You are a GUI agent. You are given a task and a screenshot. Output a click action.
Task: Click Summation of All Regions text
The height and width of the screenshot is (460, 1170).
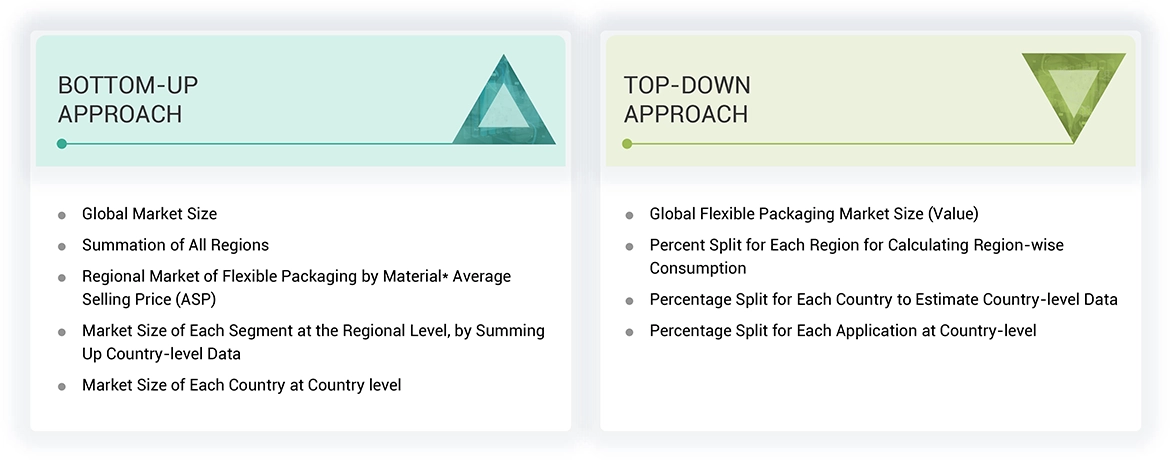175,245
